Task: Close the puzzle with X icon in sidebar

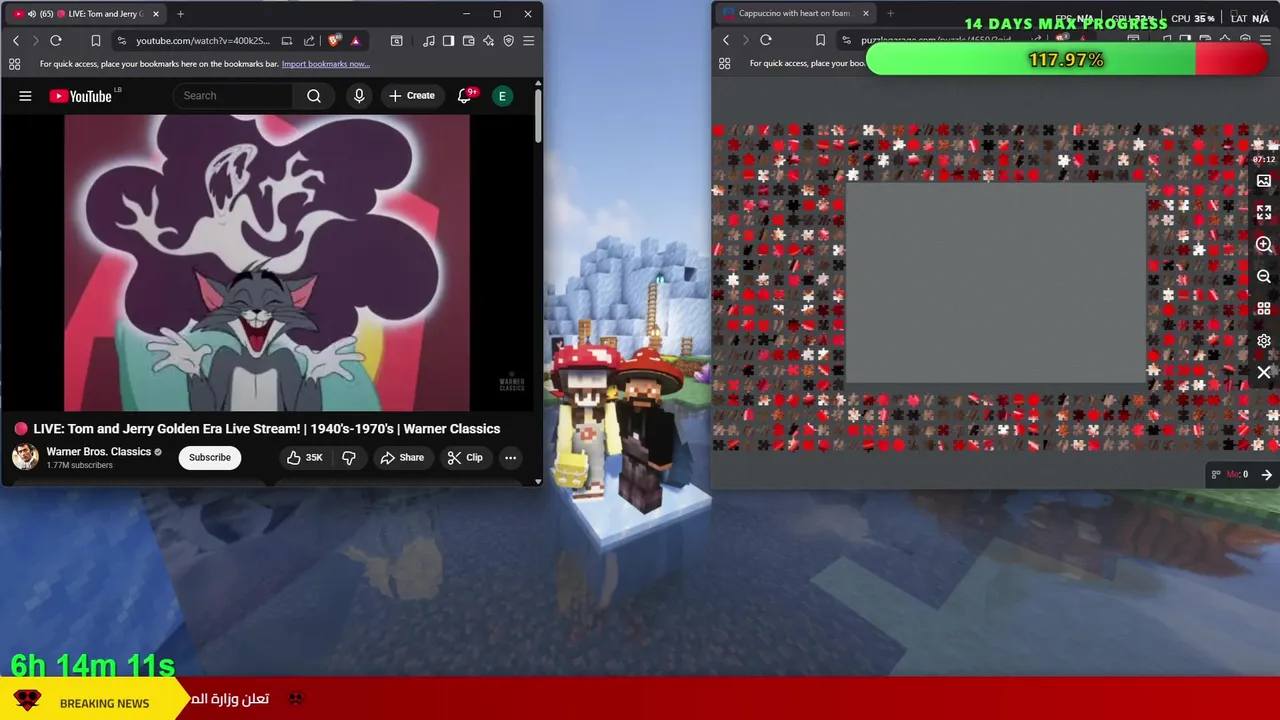Action: point(1264,372)
